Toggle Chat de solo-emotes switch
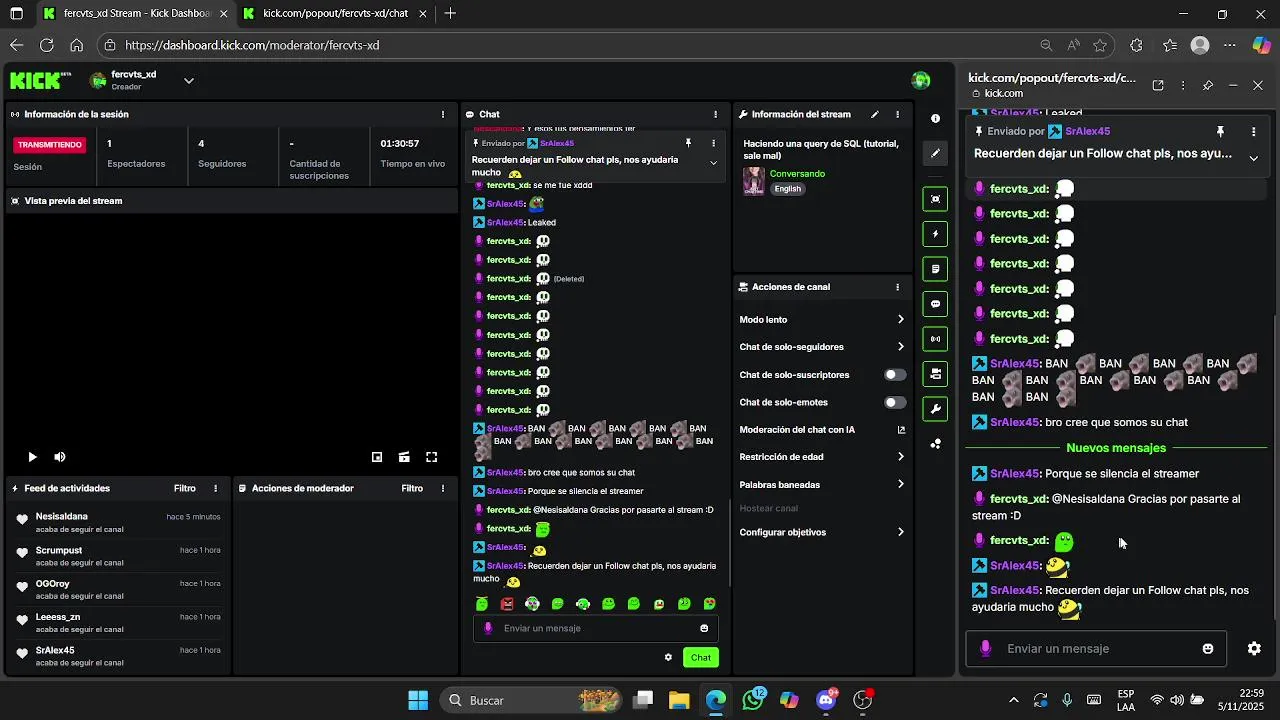This screenshot has height=720, width=1280. (x=895, y=402)
